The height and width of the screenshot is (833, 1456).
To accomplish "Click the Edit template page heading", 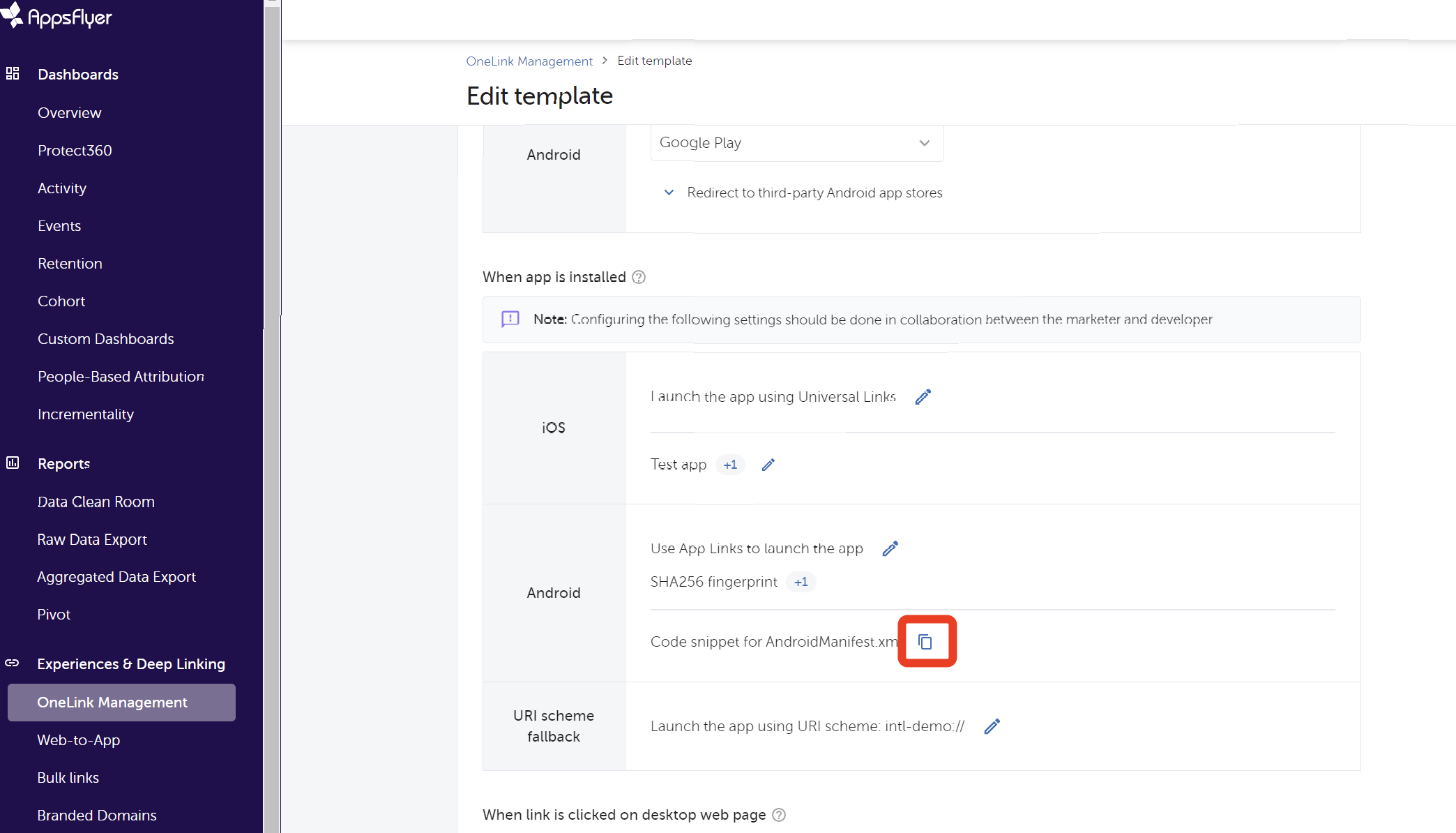I will [539, 96].
